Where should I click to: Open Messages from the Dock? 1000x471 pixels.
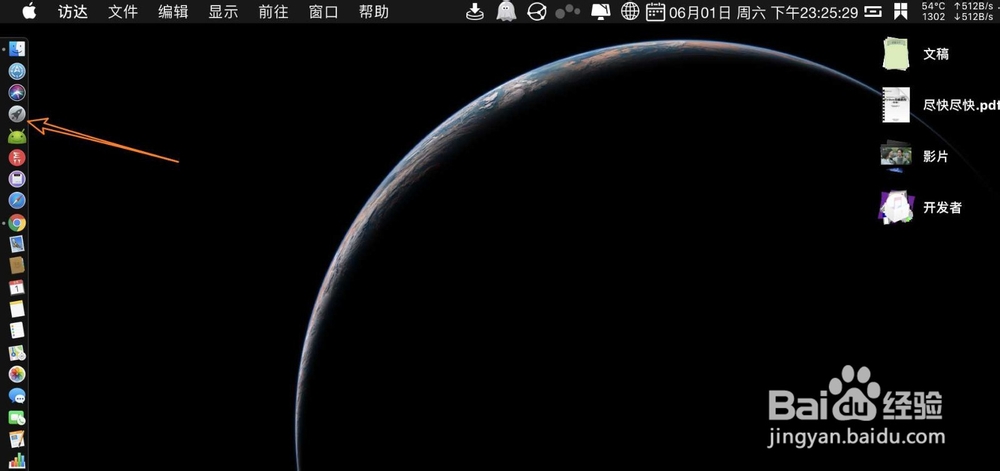(x=17, y=396)
